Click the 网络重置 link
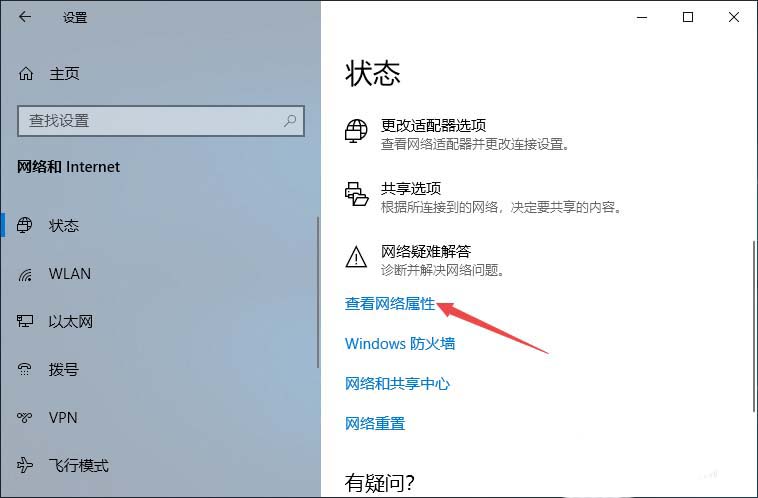The image size is (758, 498). (x=375, y=424)
